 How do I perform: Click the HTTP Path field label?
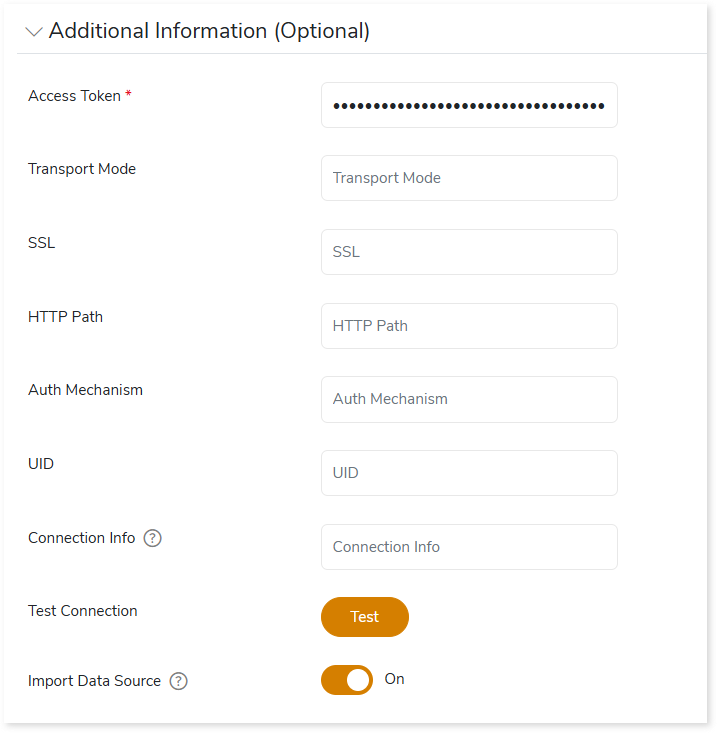click(x=65, y=317)
